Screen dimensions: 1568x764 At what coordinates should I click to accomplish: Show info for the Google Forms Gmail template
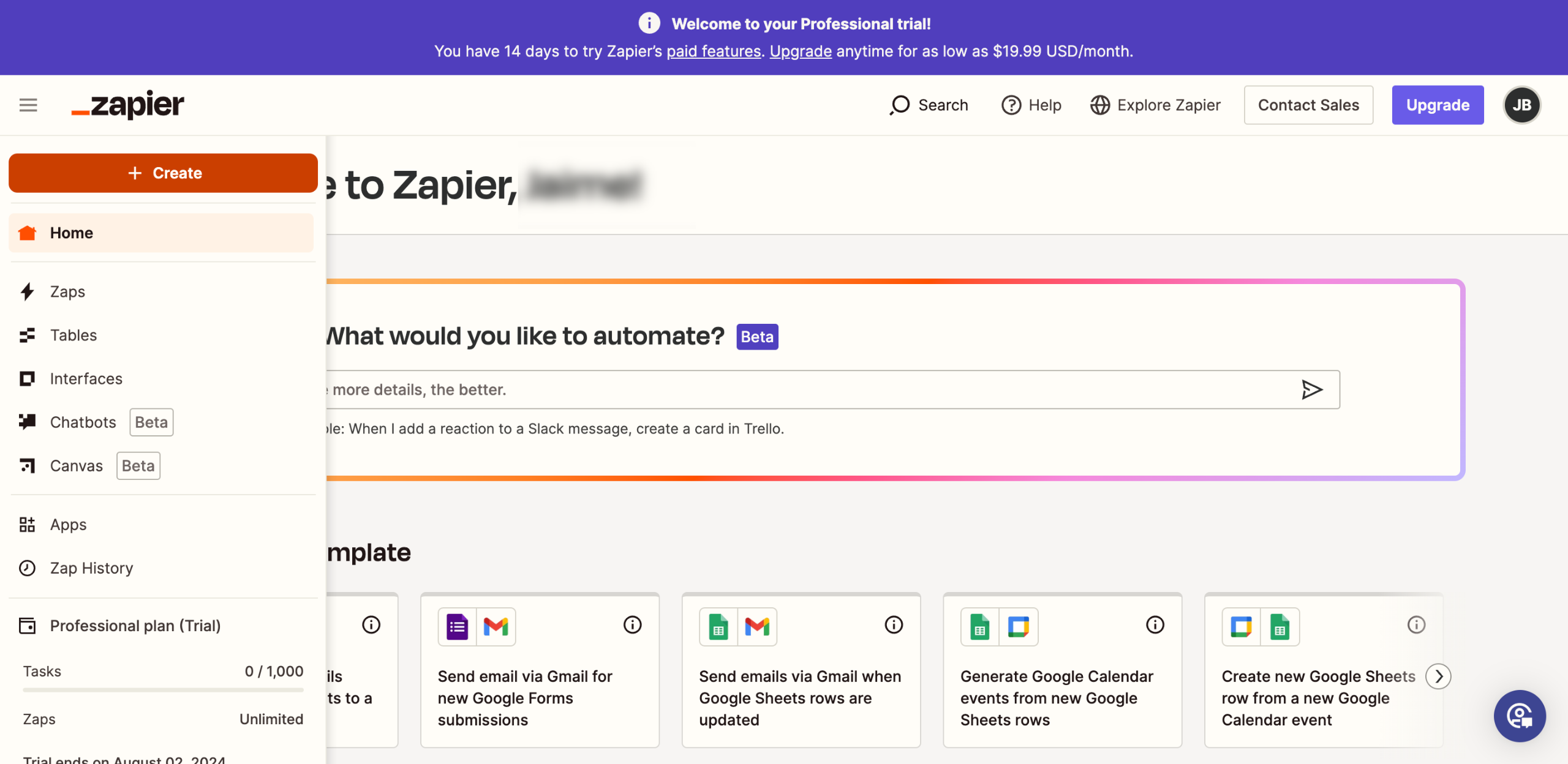(632, 625)
